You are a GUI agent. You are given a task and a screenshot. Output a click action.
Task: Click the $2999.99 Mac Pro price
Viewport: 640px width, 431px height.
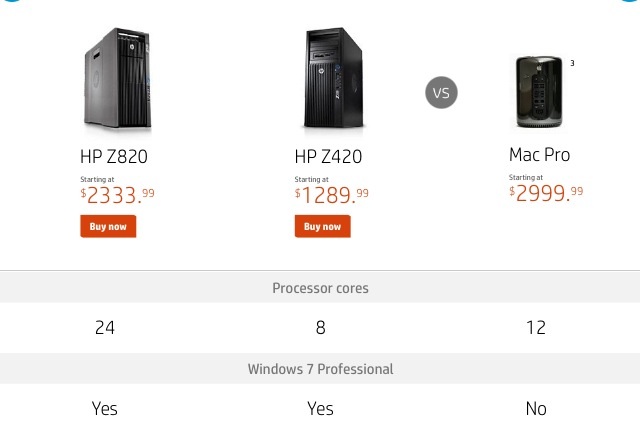click(x=546, y=193)
